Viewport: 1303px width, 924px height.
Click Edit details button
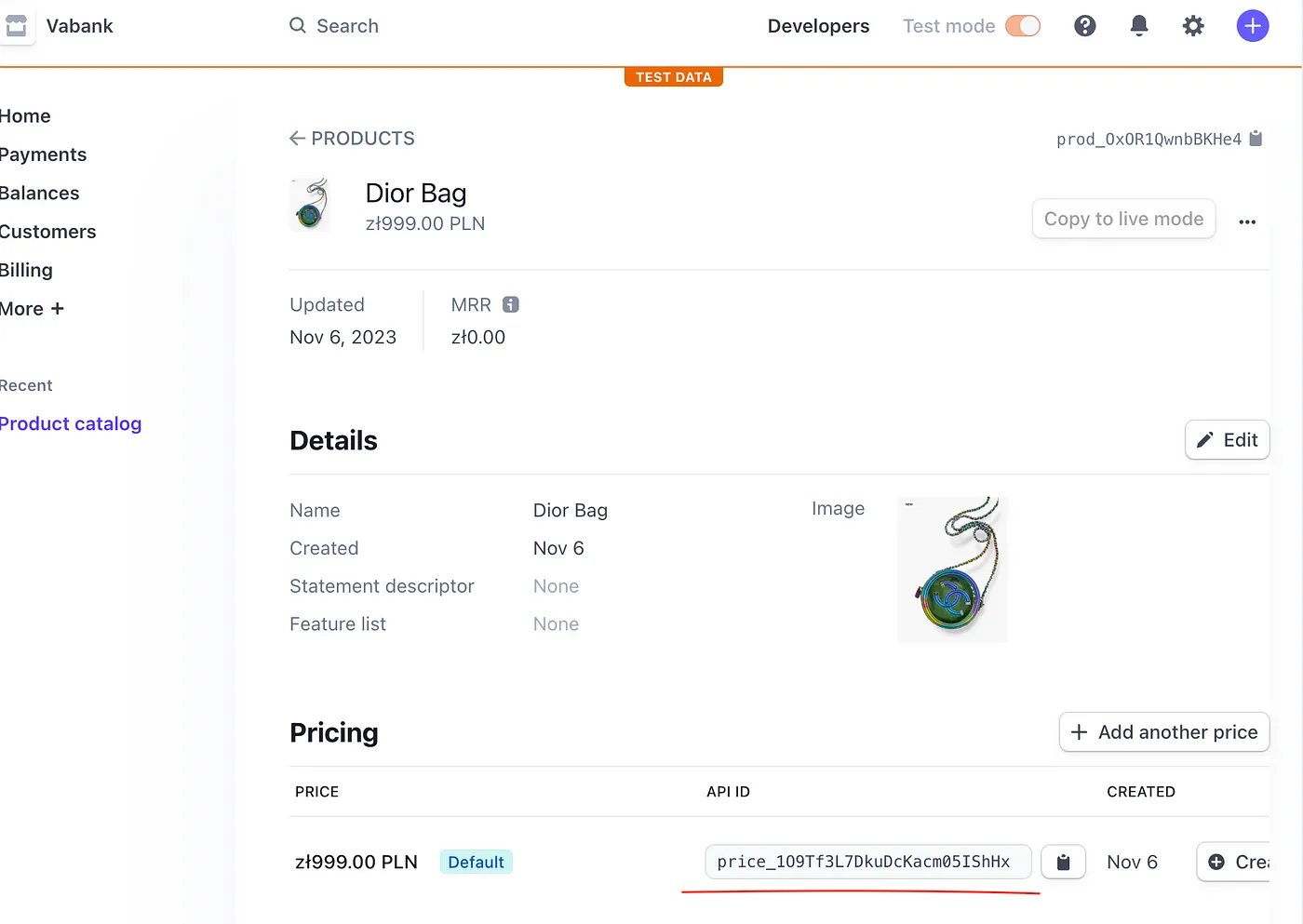[1227, 440]
